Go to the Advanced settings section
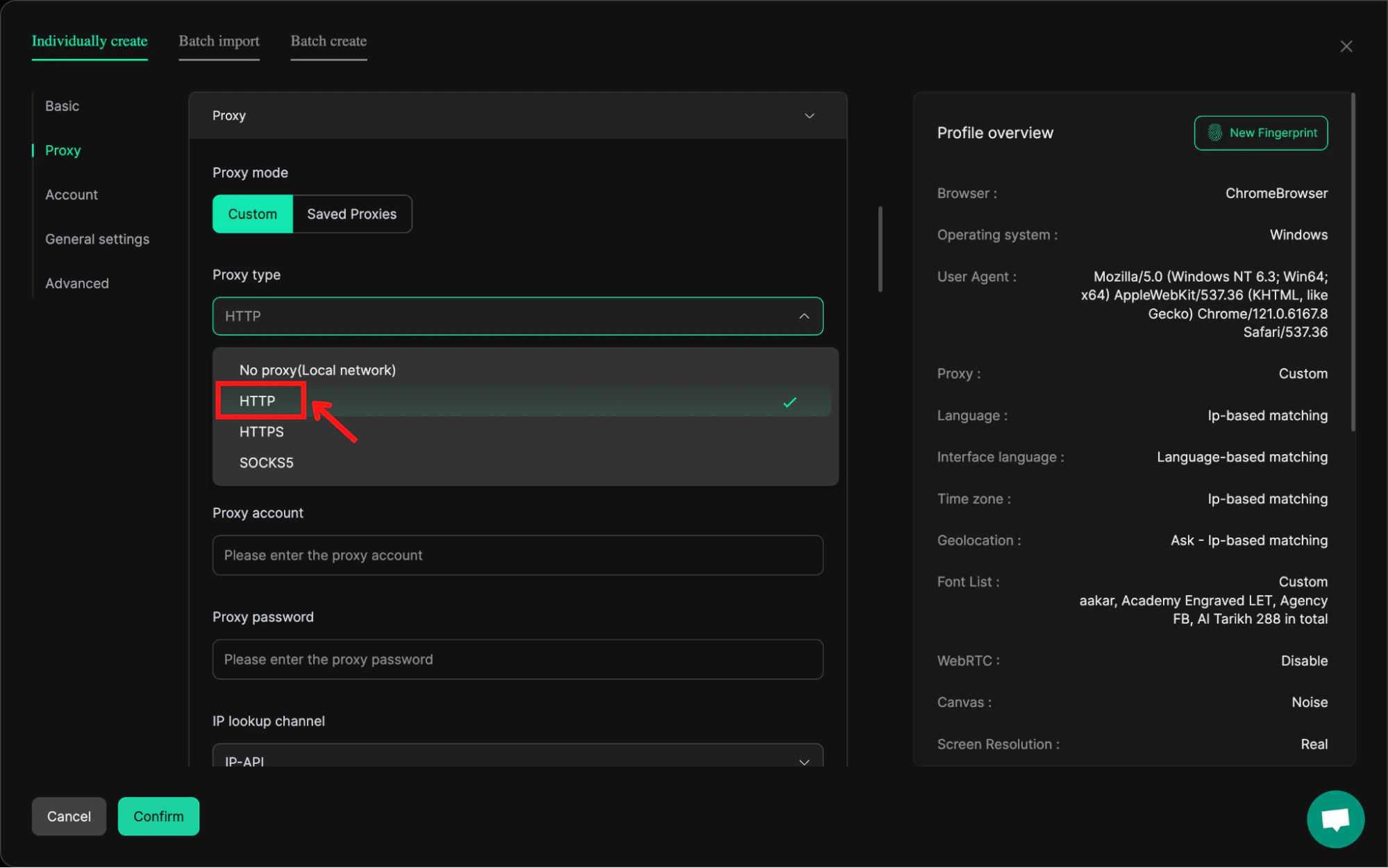 [x=76, y=283]
